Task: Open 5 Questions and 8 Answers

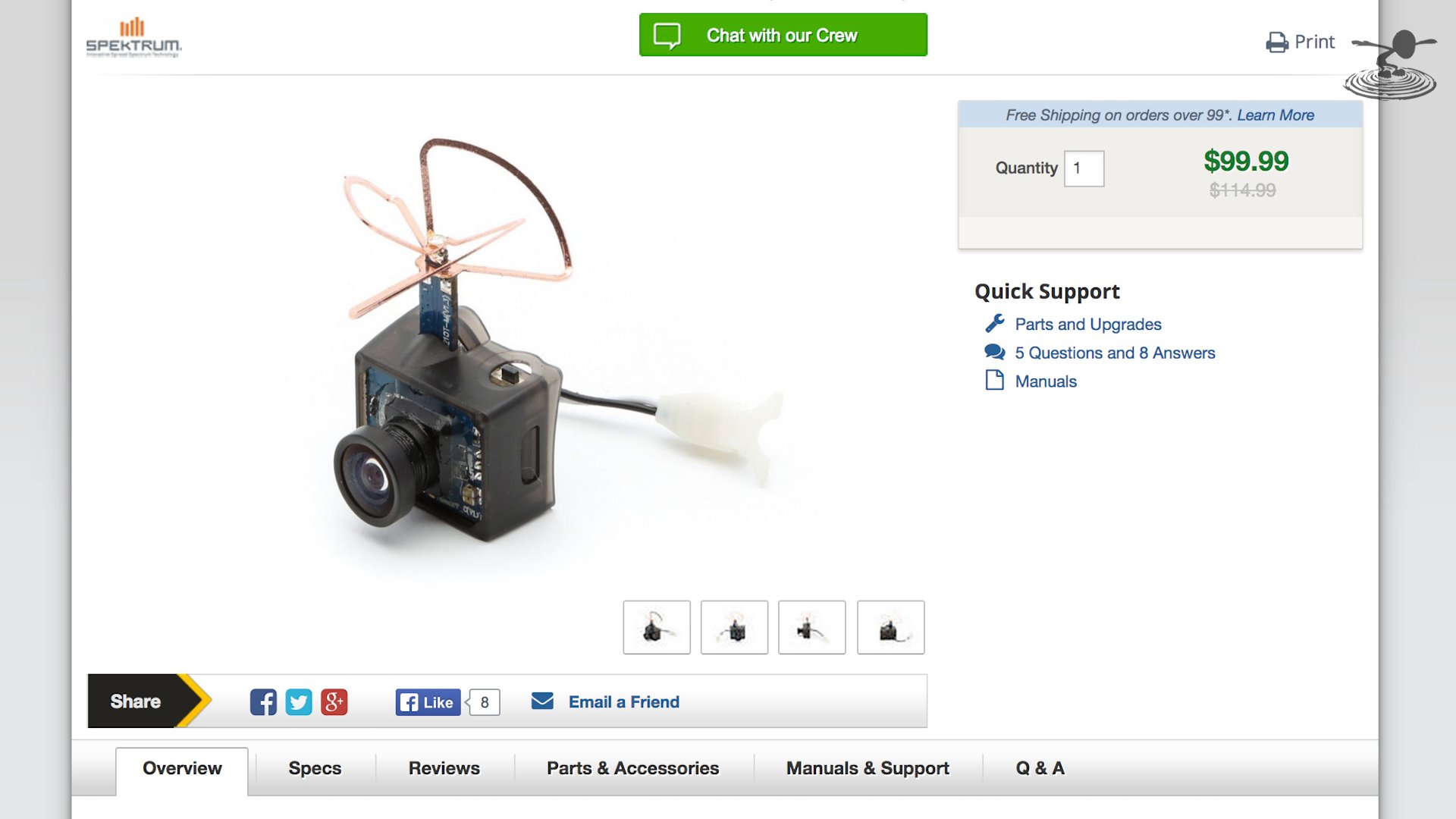Action: (1115, 353)
